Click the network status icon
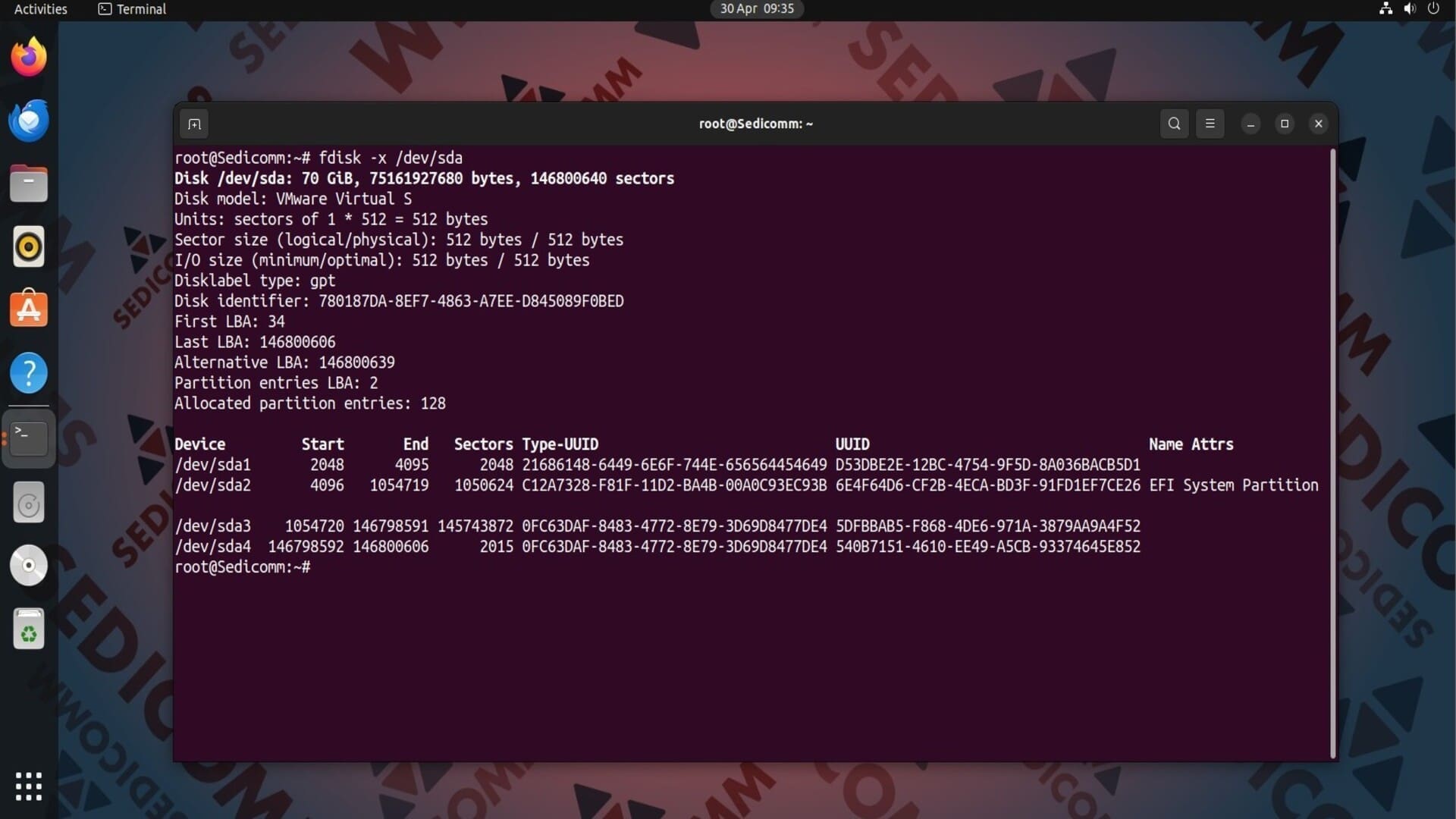This screenshot has height=819, width=1456. (x=1385, y=9)
